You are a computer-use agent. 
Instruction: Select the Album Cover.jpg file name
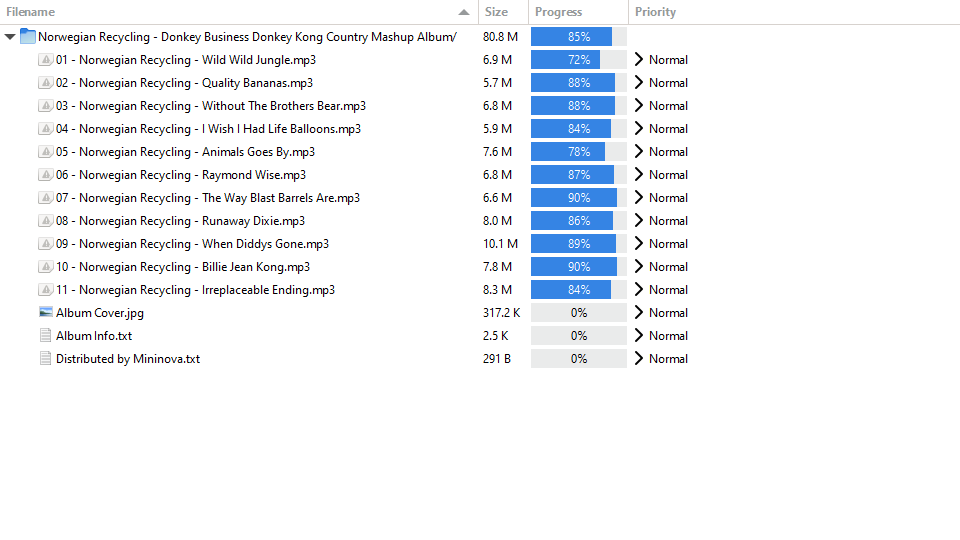[100, 313]
